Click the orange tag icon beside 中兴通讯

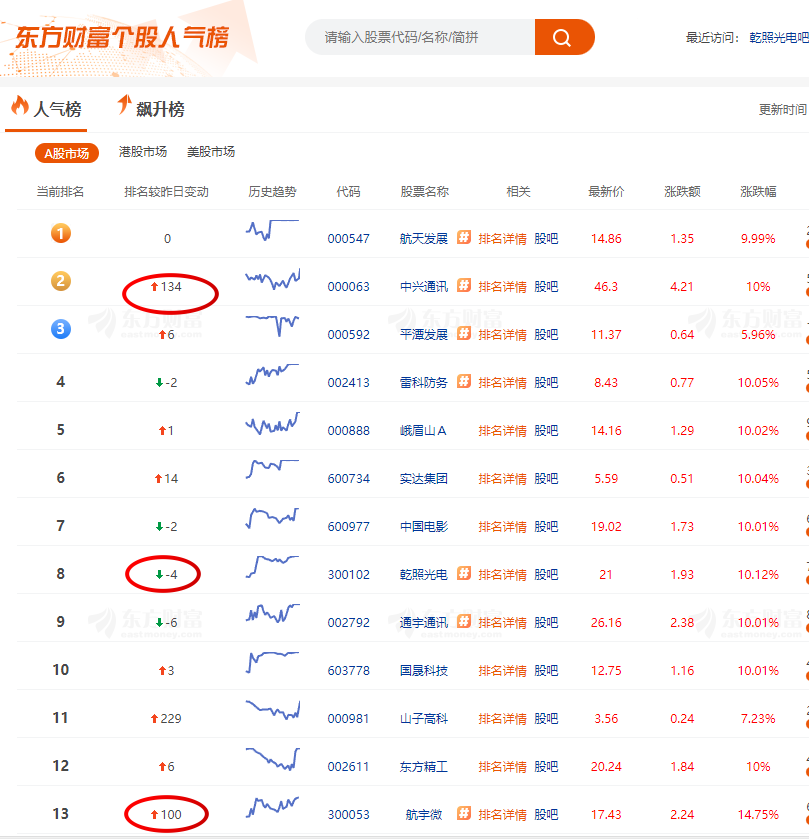[464, 285]
